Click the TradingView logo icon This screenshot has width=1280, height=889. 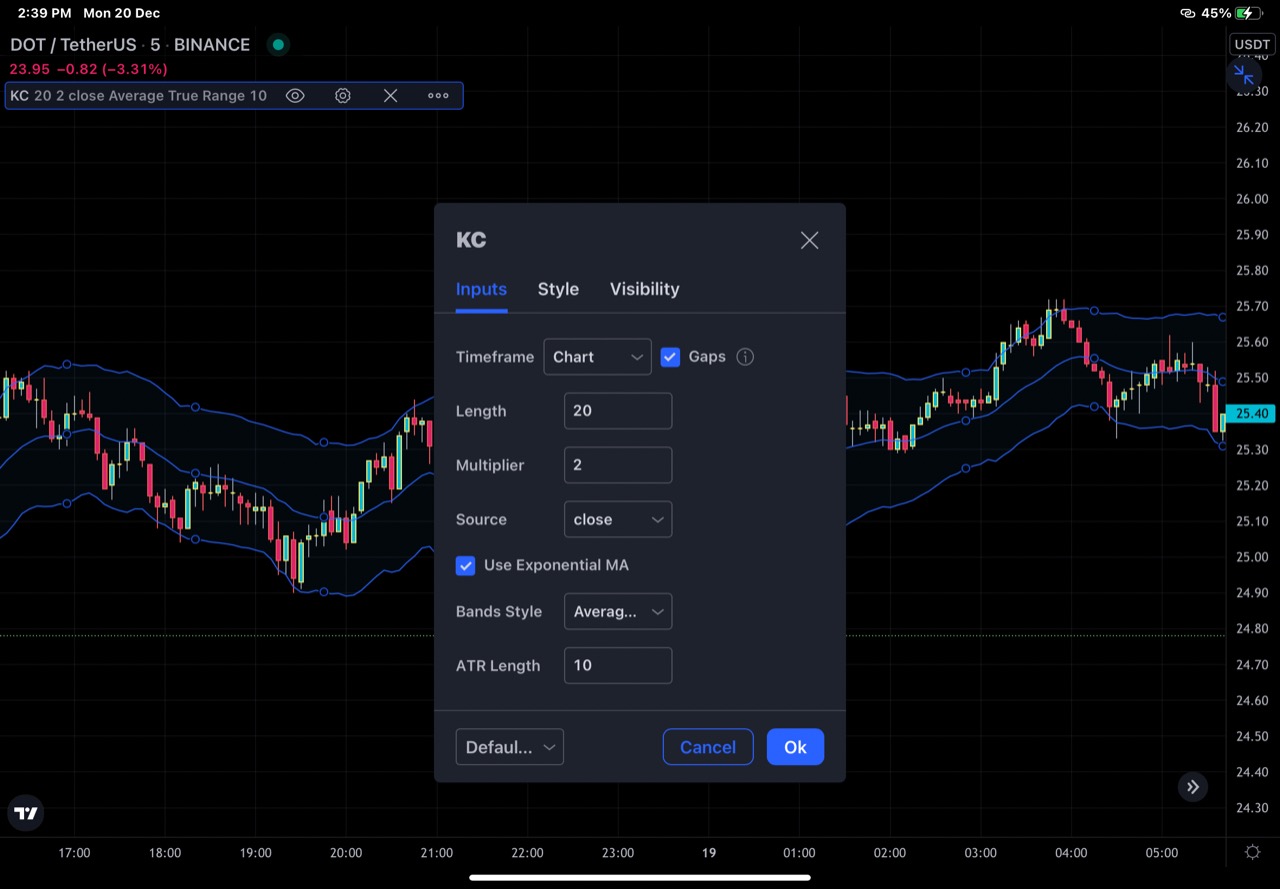[27, 813]
